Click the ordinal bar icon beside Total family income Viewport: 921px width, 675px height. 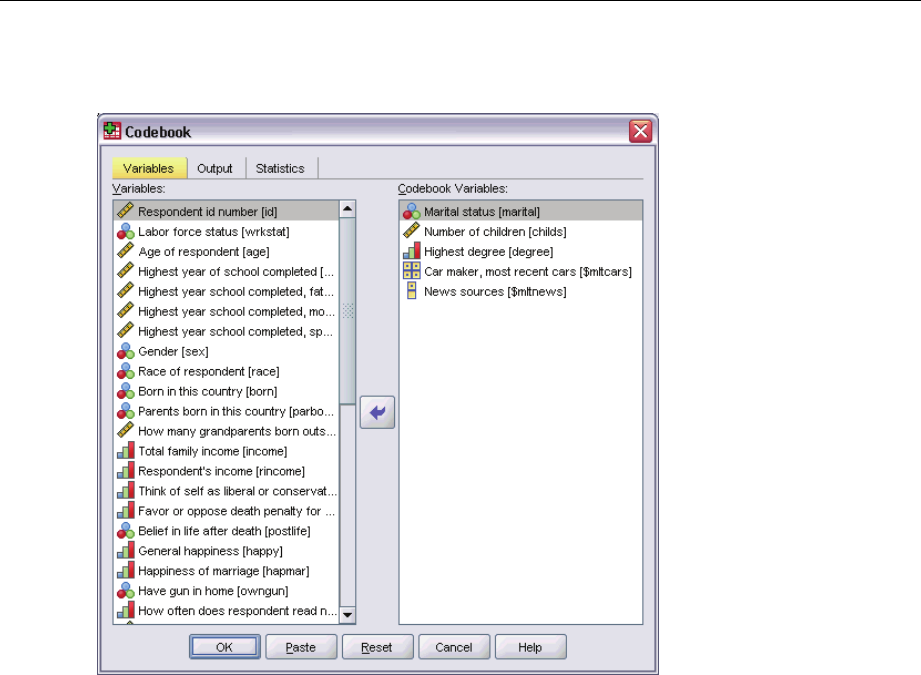point(125,451)
